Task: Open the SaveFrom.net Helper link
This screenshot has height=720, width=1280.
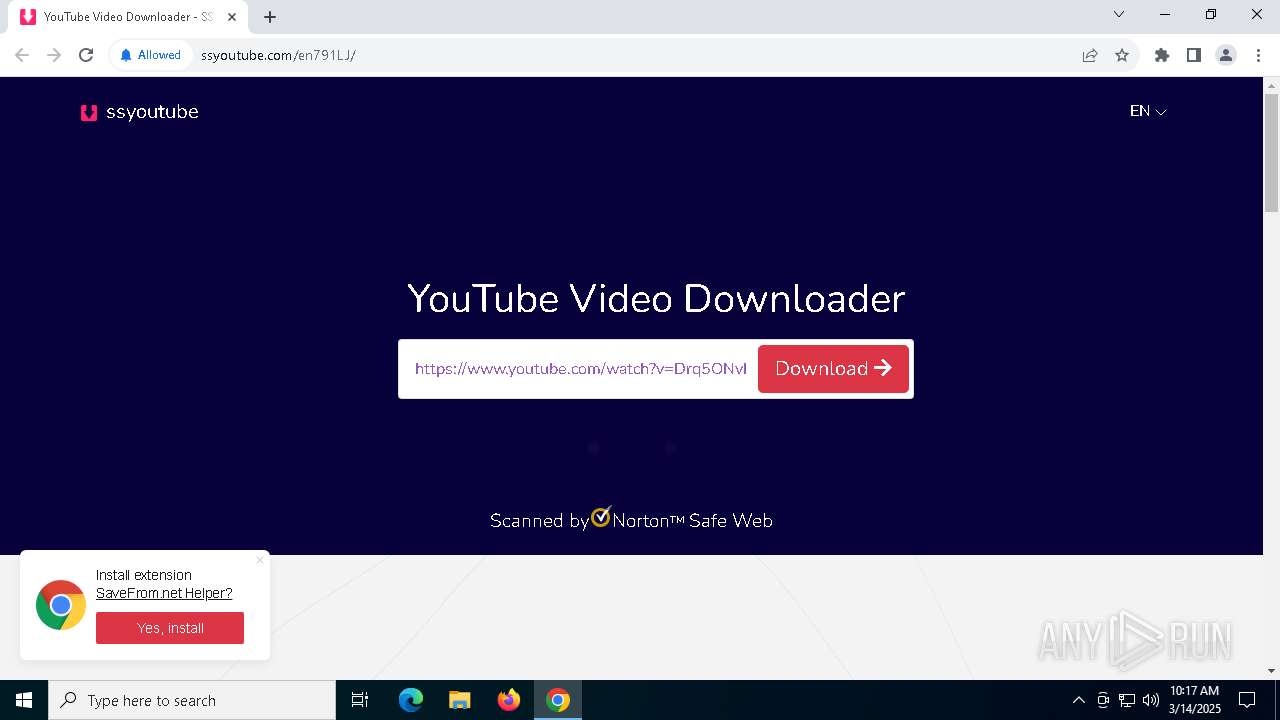Action: [x=164, y=593]
